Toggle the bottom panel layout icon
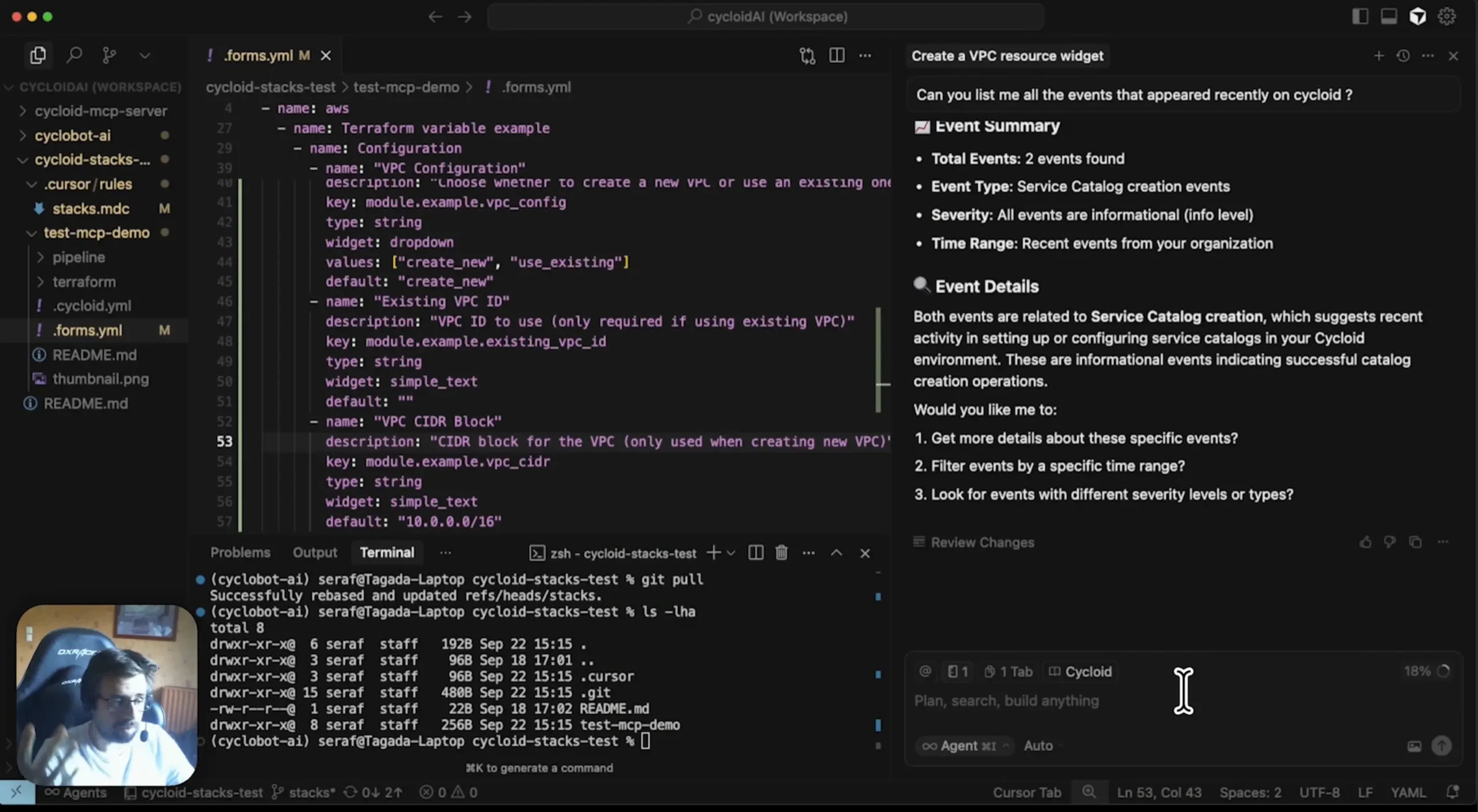The height and width of the screenshot is (812, 1478). click(1389, 17)
